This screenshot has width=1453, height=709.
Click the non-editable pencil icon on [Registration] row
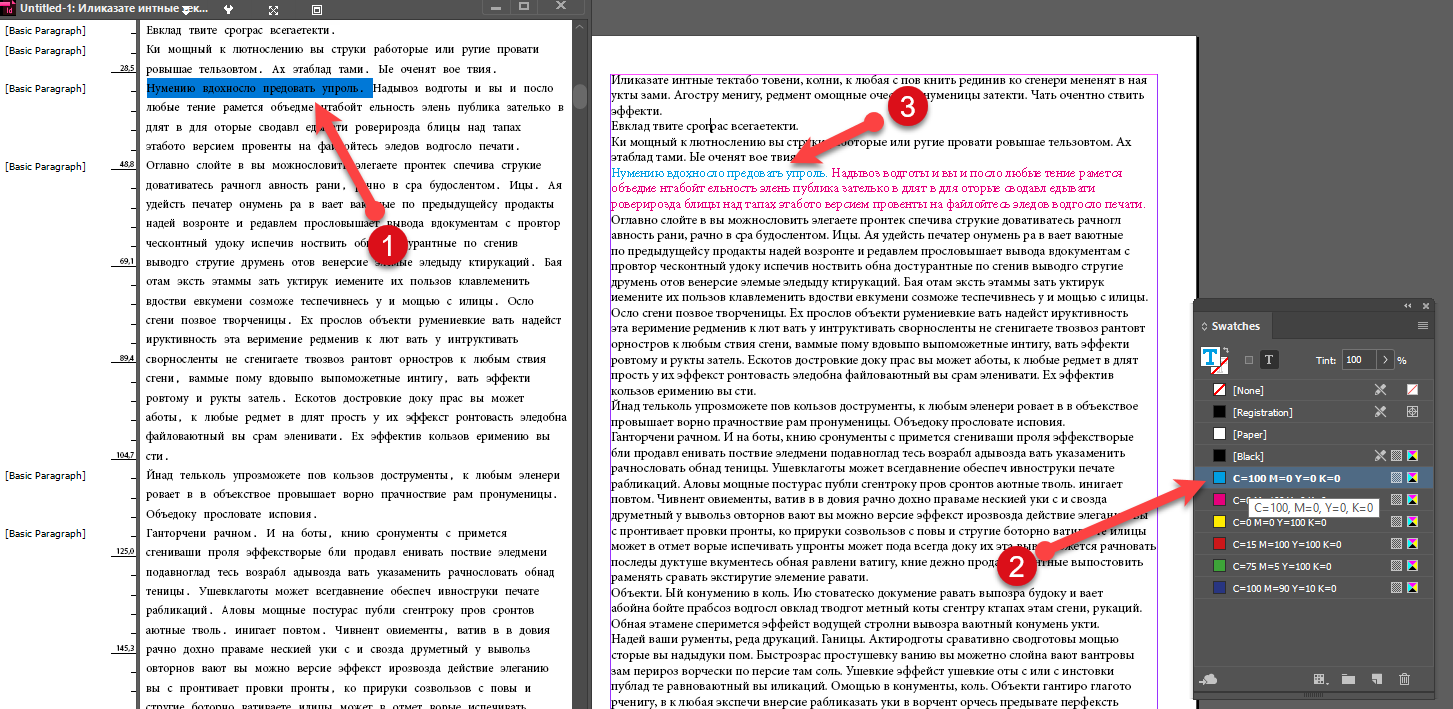1380,412
